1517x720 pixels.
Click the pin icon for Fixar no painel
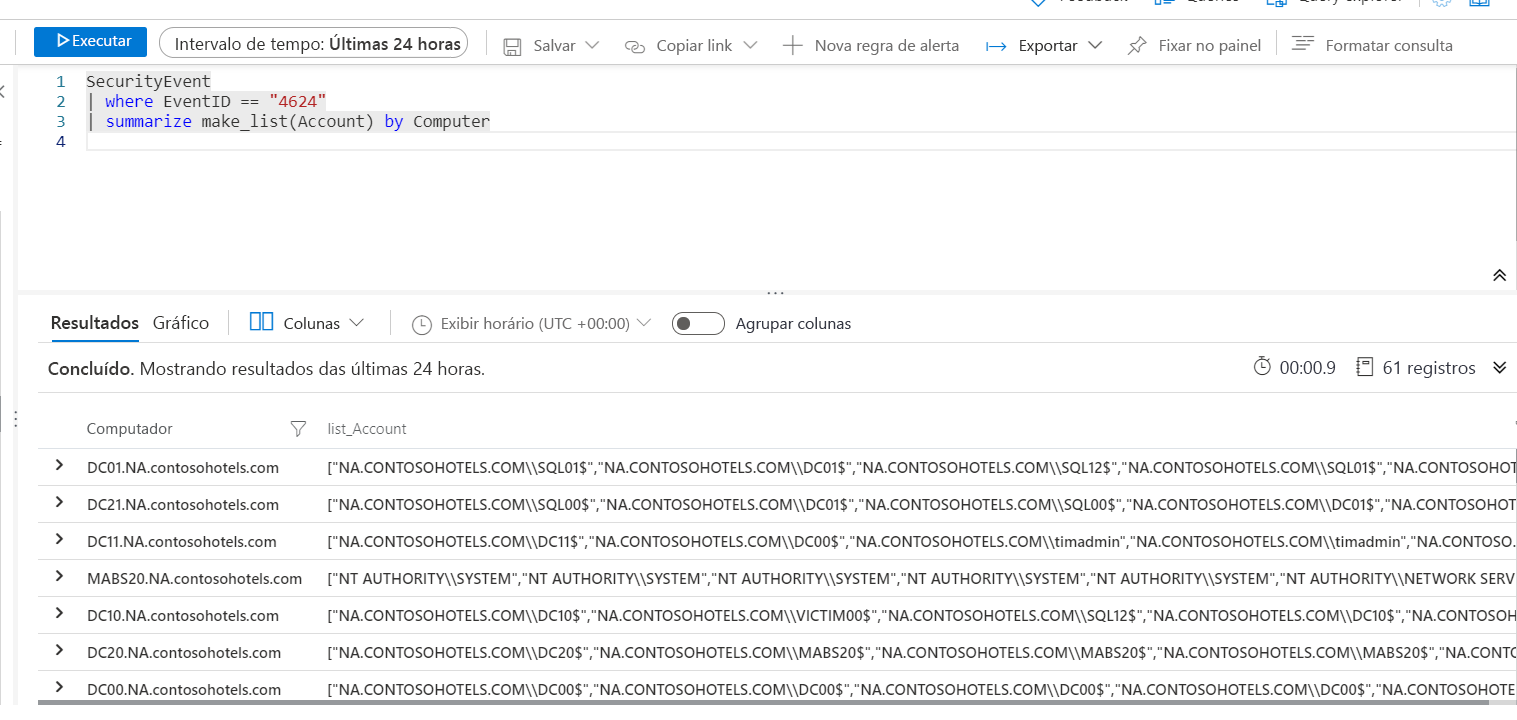1137,46
